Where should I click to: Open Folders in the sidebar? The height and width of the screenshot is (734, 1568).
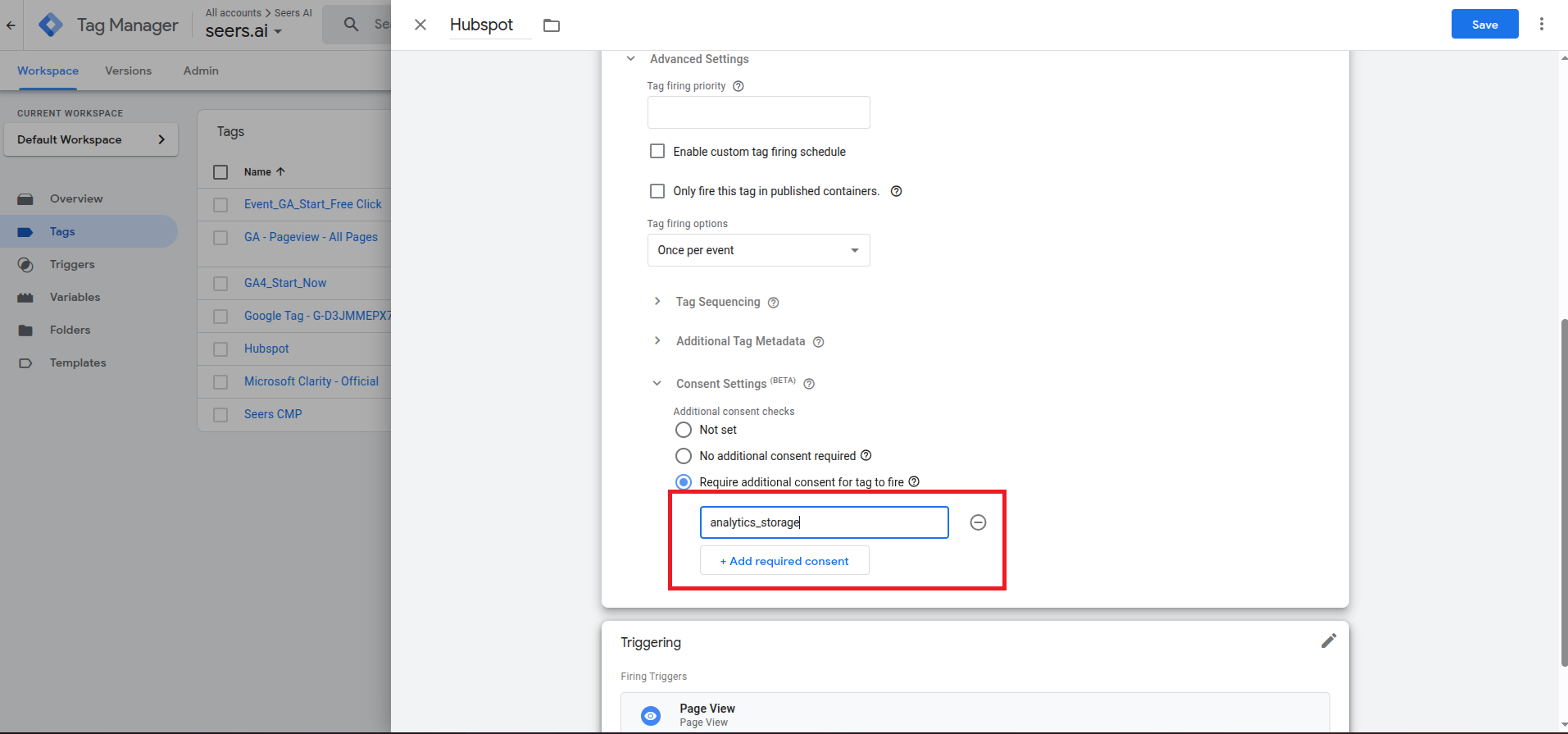pos(70,330)
